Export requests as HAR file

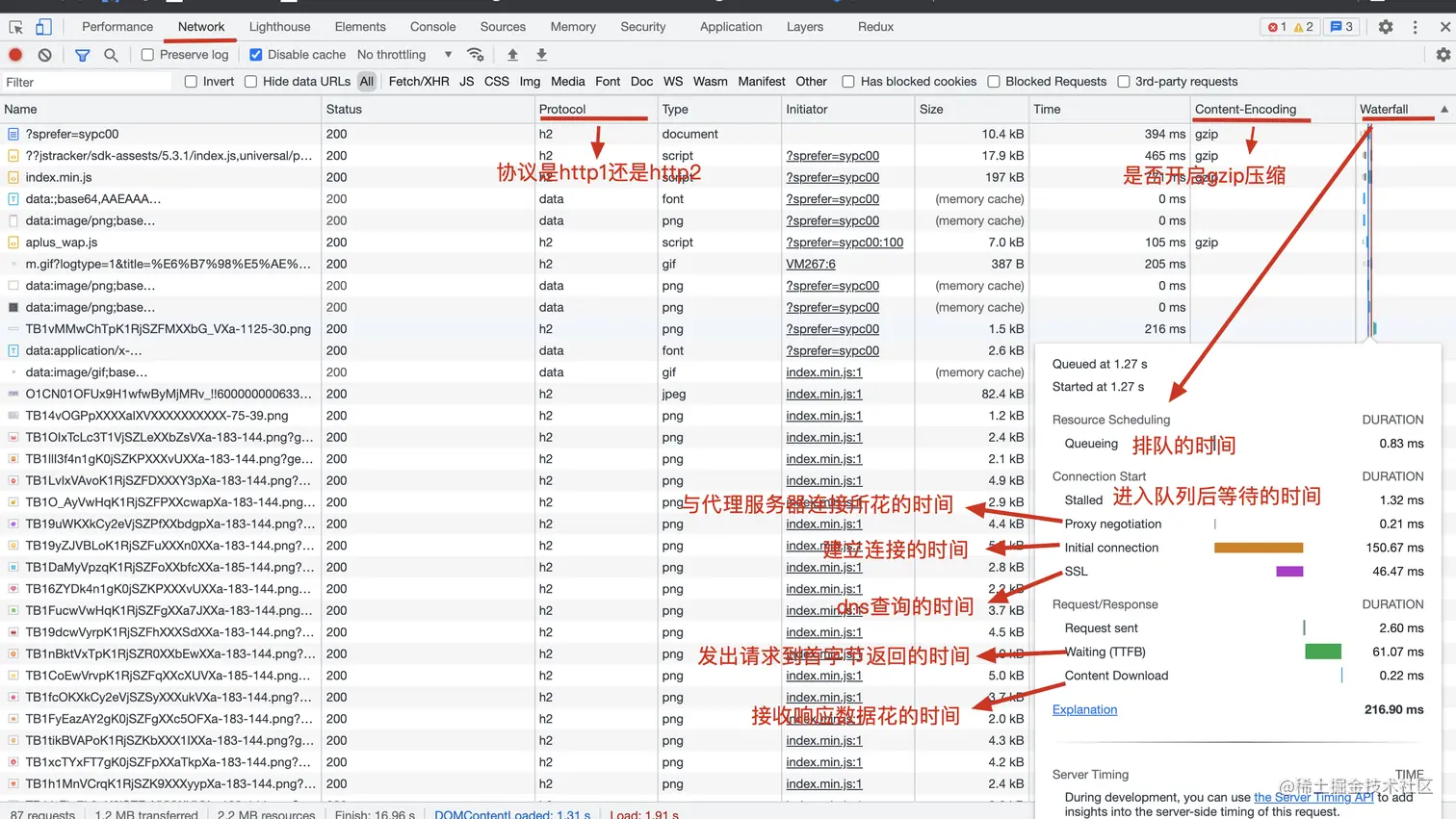[x=541, y=55]
